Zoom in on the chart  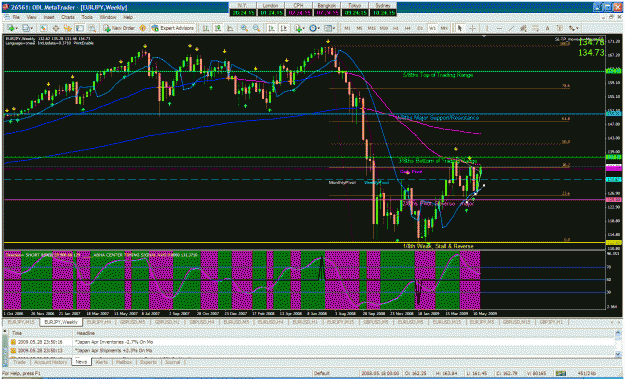click(x=244, y=28)
